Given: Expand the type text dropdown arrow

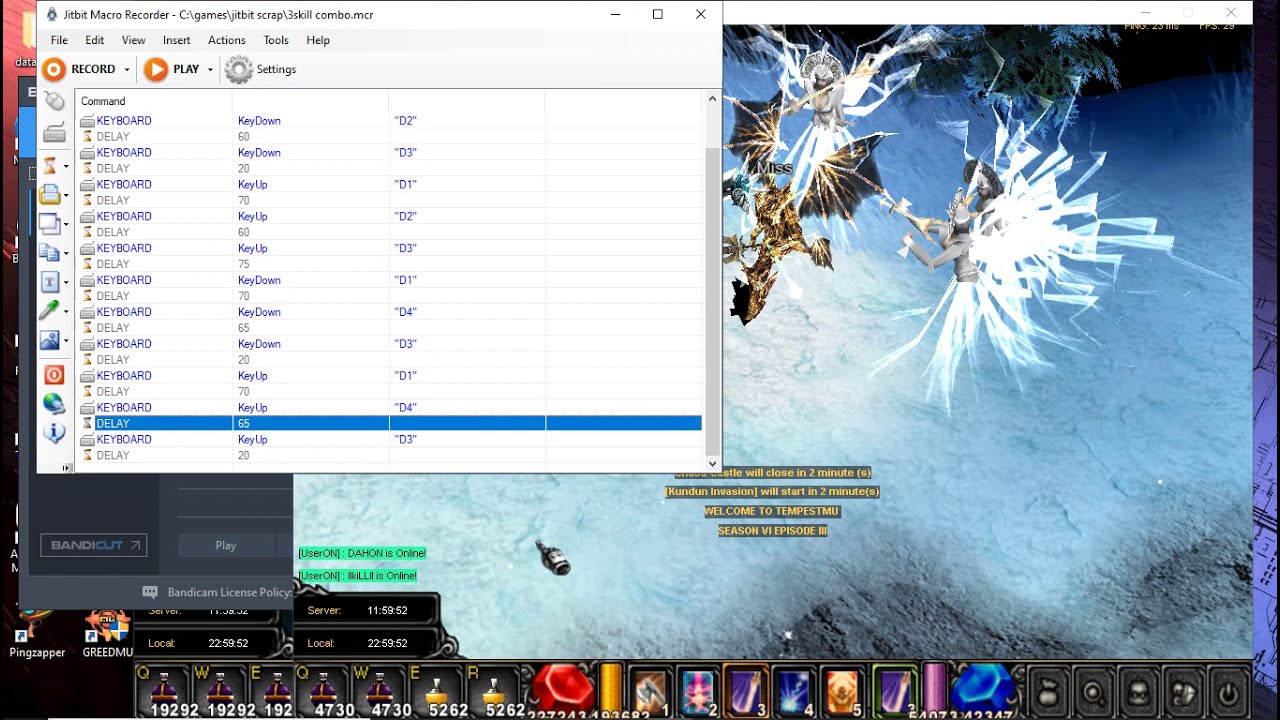Looking at the screenshot, I should click(66, 283).
